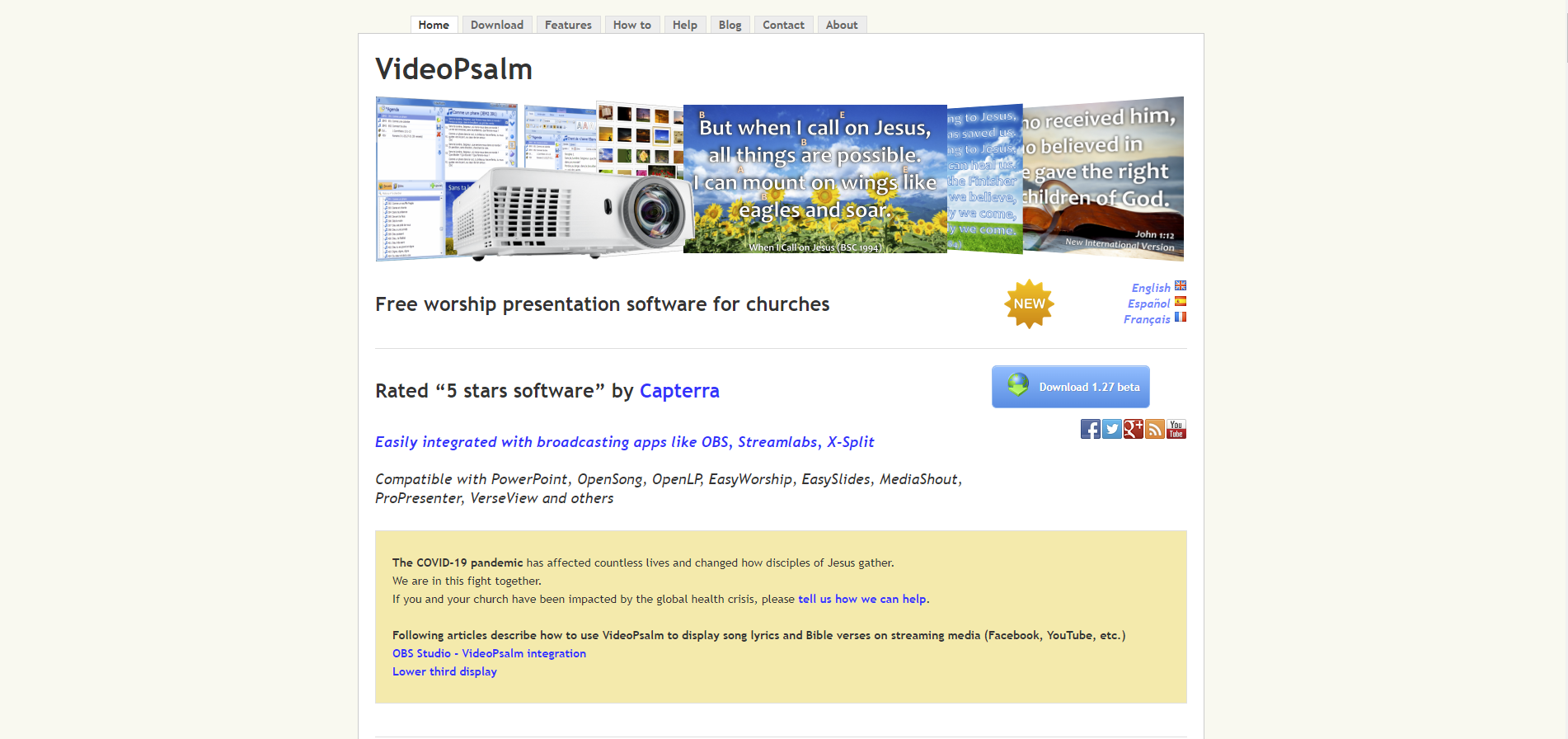Click the UK flag icon
Screen dimensions: 1568x739
[1181, 285]
